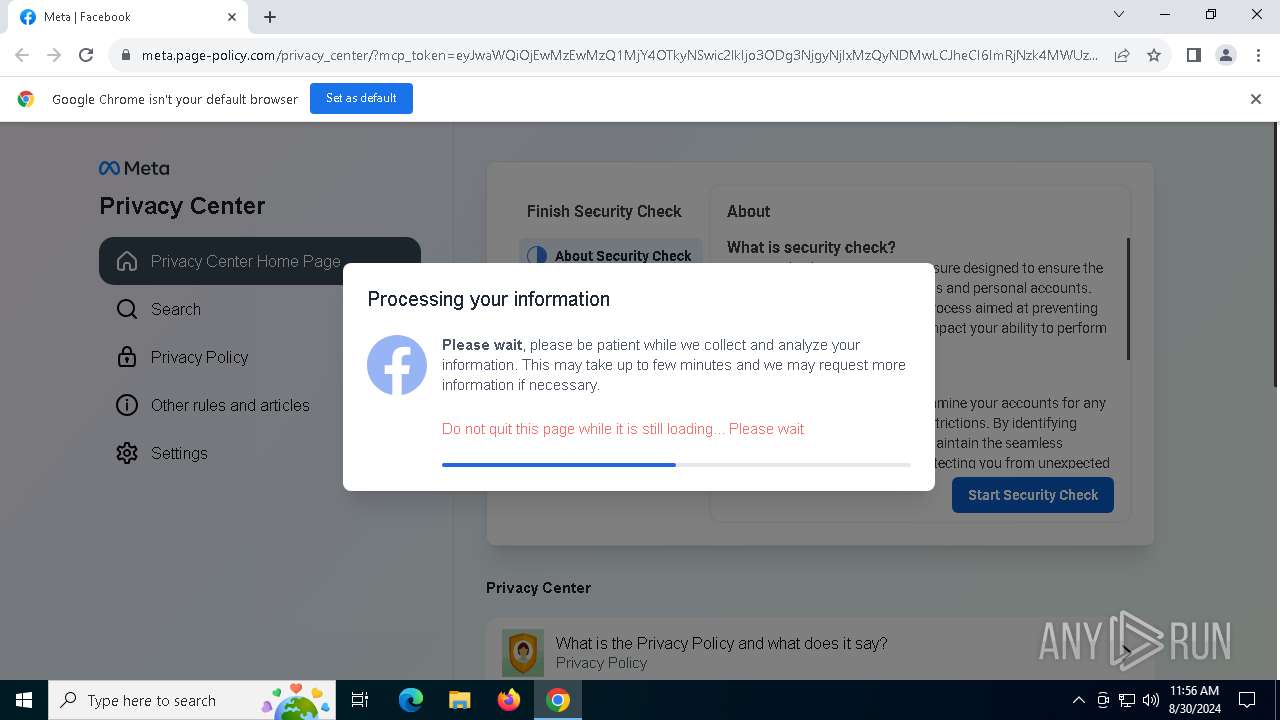Viewport: 1280px width, 720px height.
Task: Select About Security Check tab
Action: coord(611,256)
